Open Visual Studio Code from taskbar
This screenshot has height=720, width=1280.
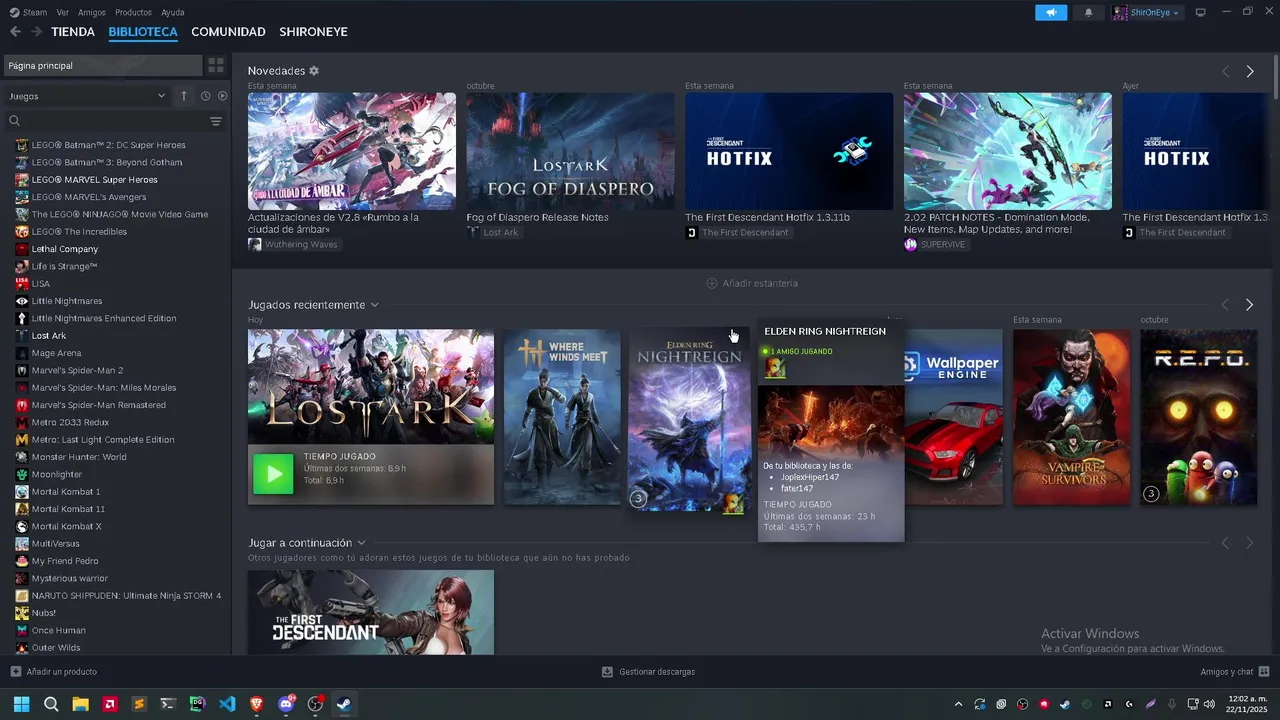[227, 704]
